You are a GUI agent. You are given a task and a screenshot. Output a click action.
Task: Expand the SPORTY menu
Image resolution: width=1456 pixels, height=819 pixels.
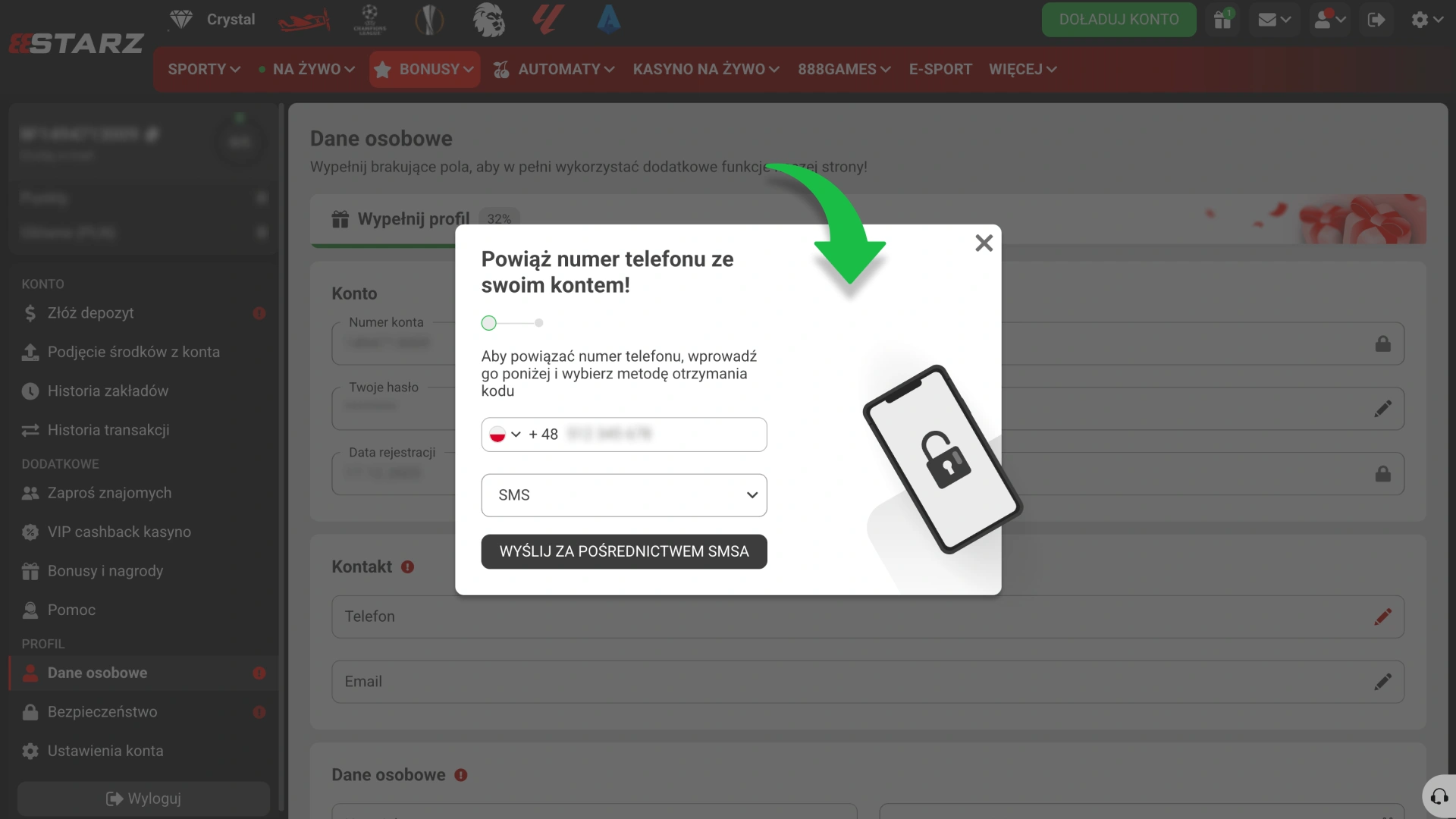point(204,69)
